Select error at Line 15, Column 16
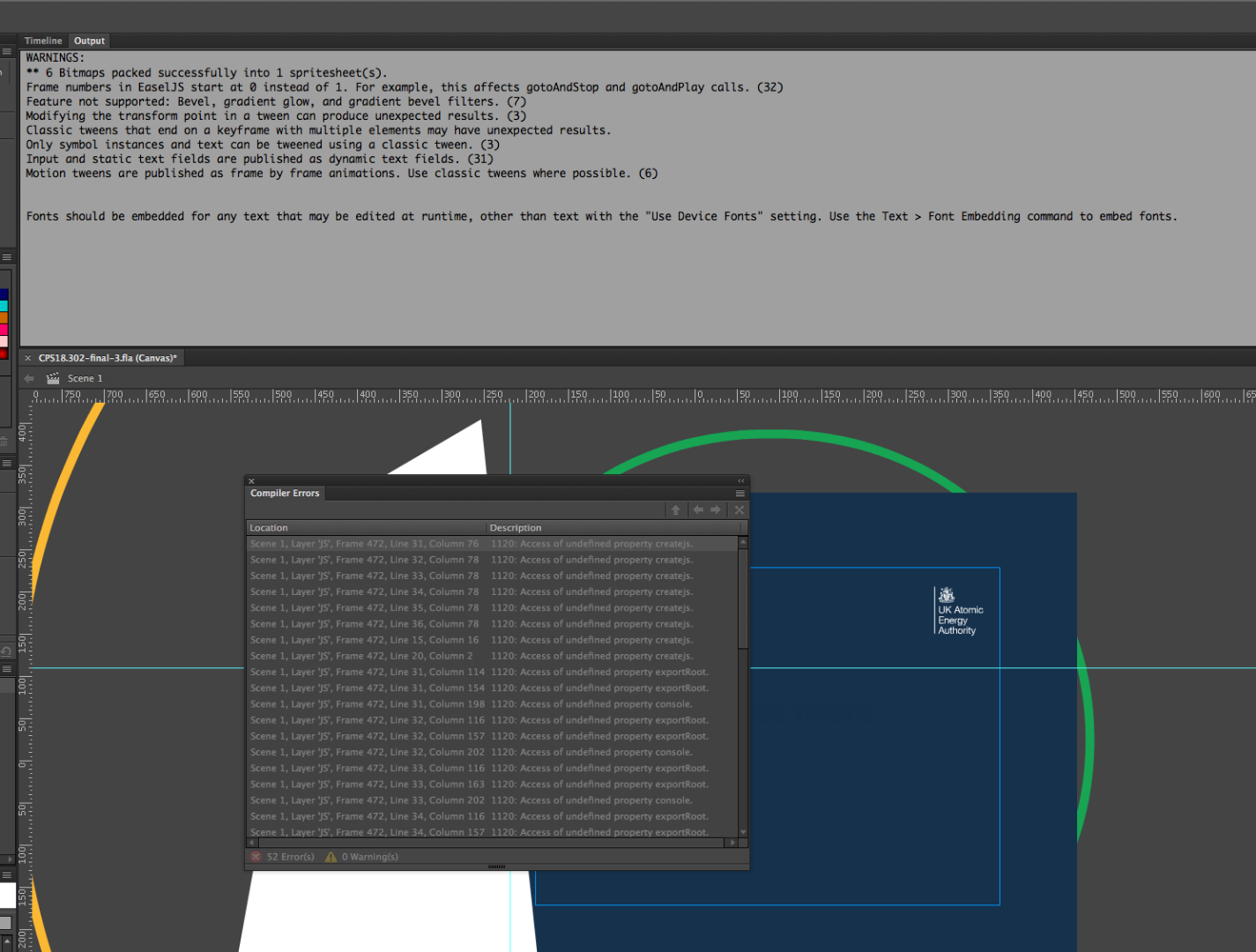Screen dimensions: 1256x952 tap(492, 640)
